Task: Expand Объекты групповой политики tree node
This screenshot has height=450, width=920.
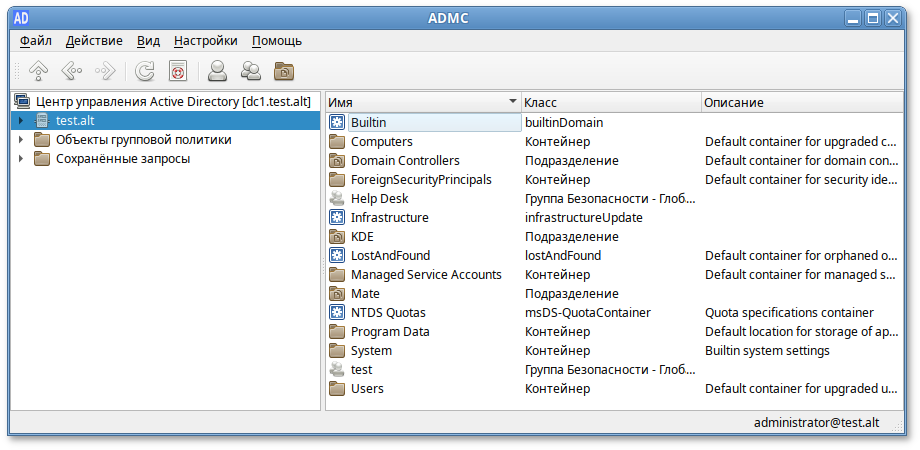Action: tap(21, 140)
